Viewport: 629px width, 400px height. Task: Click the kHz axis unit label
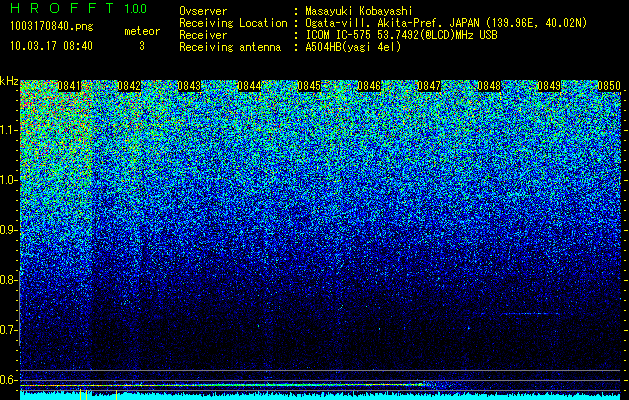[x=9, y=82]
